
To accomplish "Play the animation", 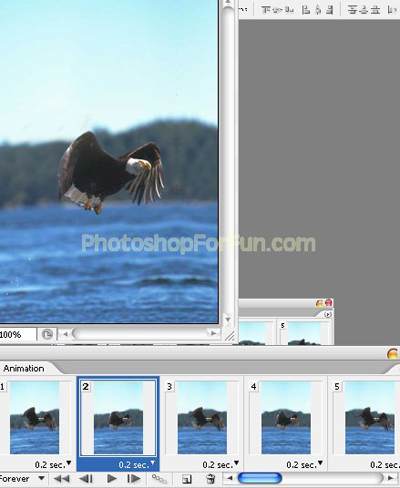I will 112,479.
